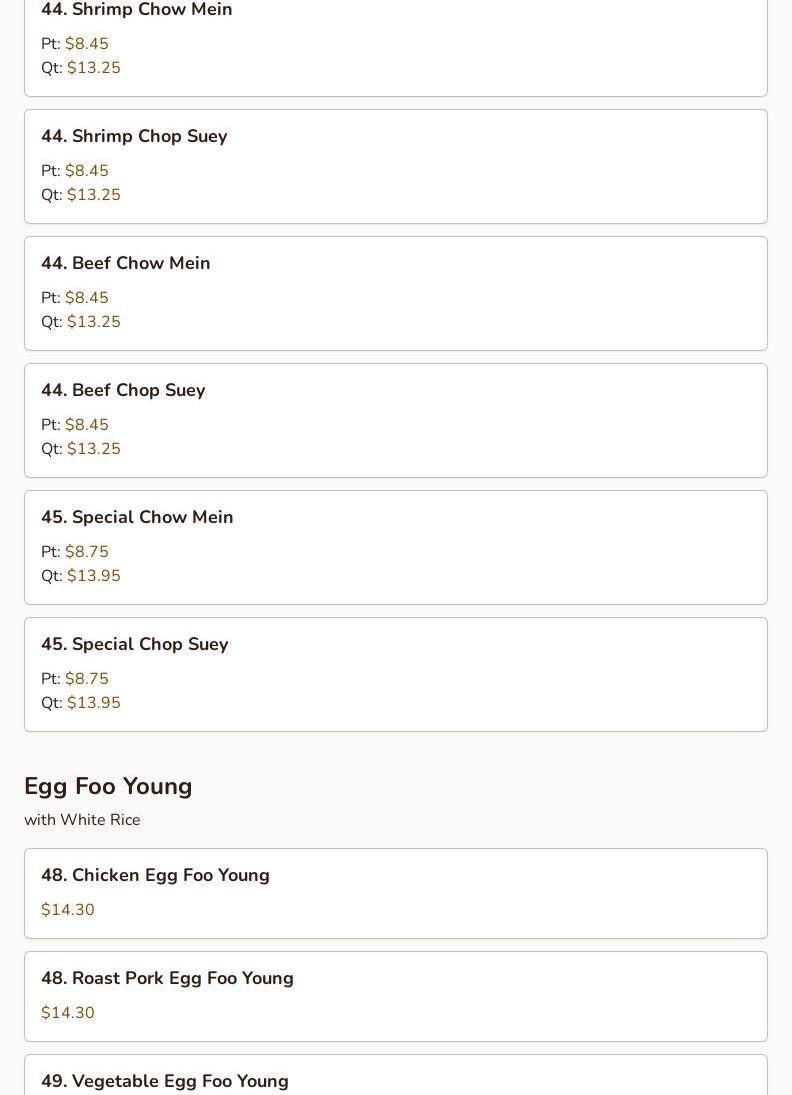Image resolution: width=792 pixels, height=1095 pixels.
Task: Click the Beef Chow Mein pint price
Action: pos(86,298)
